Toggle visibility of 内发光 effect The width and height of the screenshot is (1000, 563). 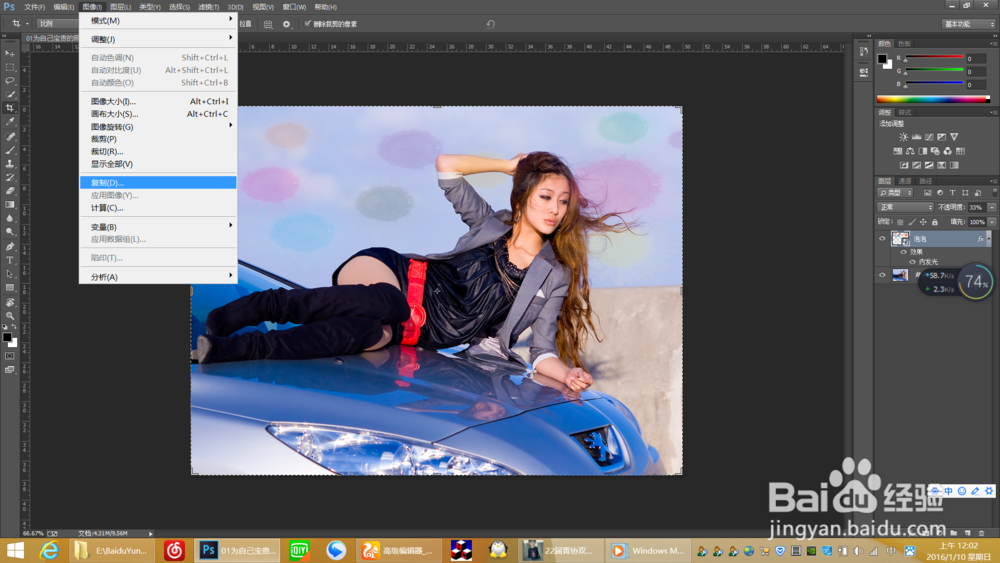coord(912,261)
